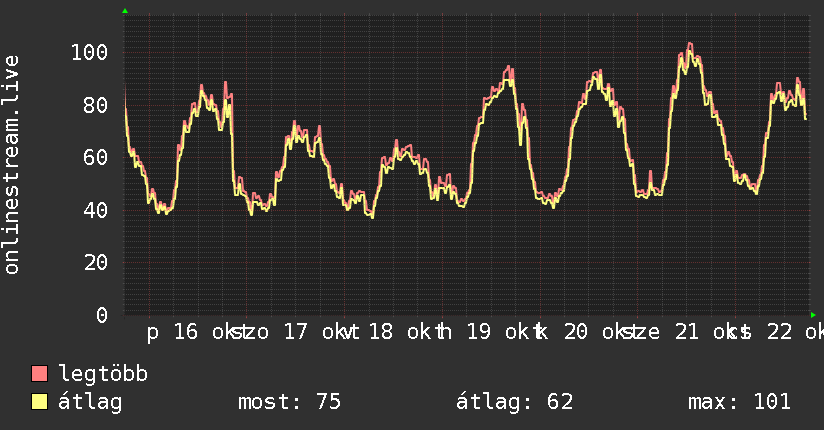This screenshot has width=824, height=430.
Task: Click the legtöbb legend label
Action: [103, 374]
